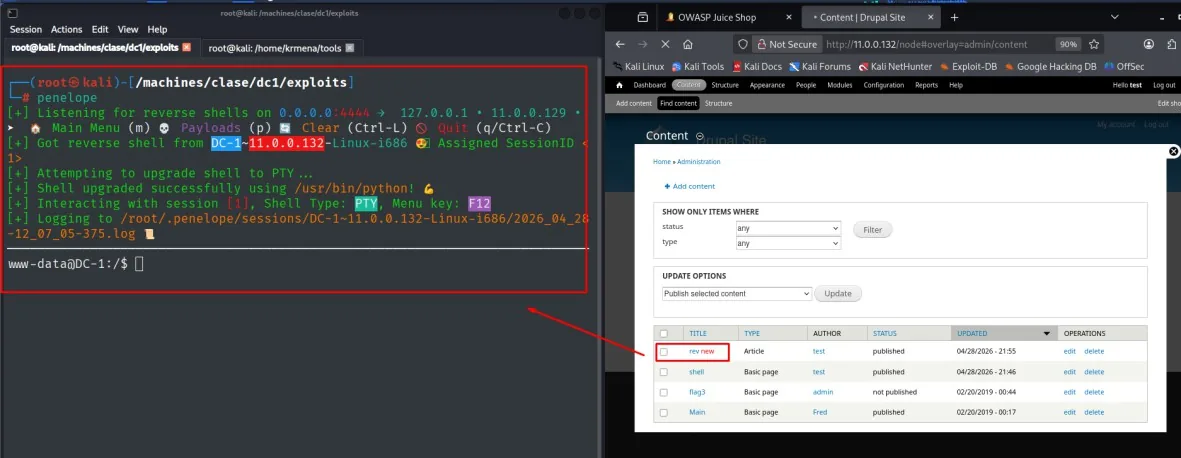Sort table by the Updated column arrow

[1046, 334]
